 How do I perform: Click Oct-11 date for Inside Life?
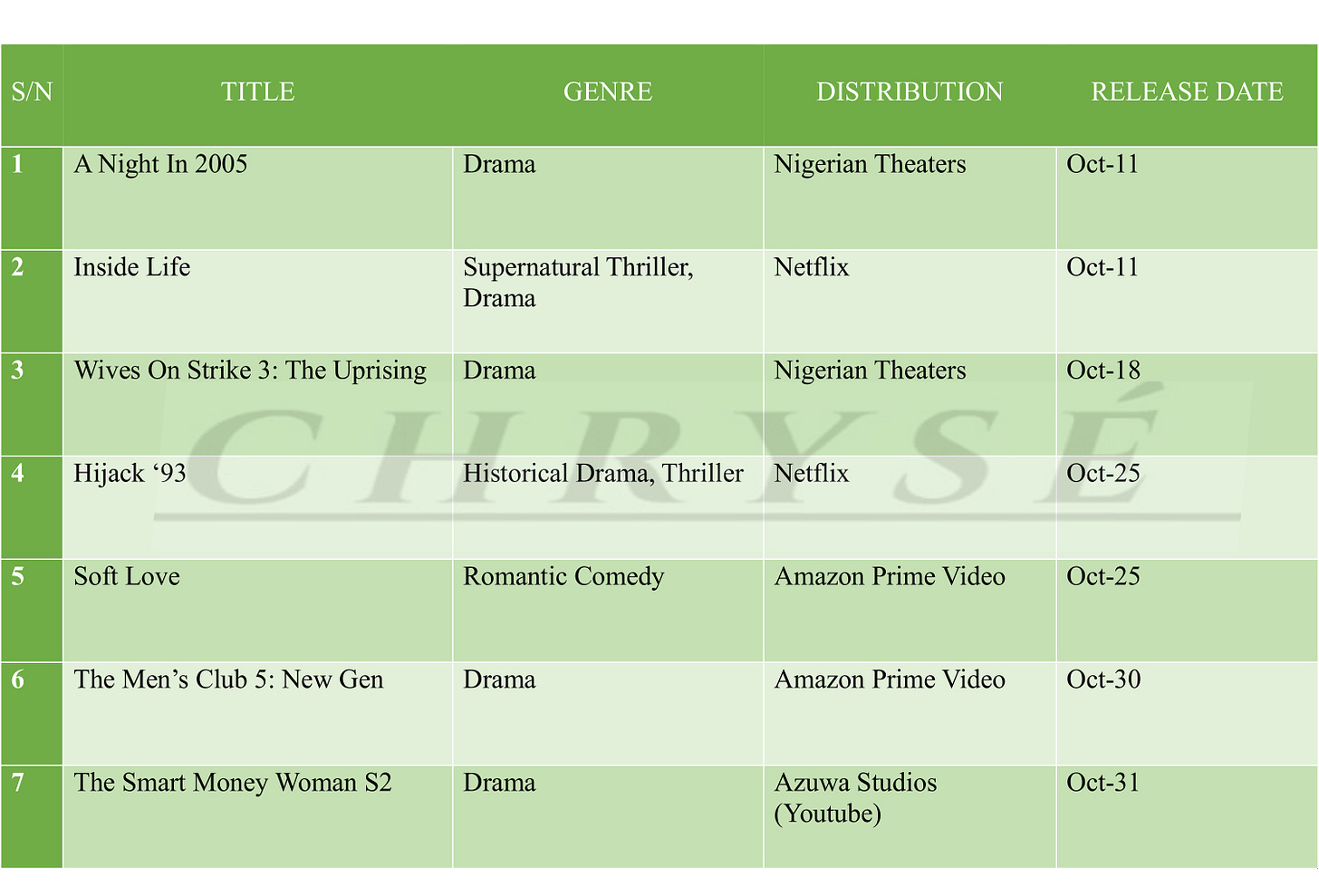(1102, 267)
